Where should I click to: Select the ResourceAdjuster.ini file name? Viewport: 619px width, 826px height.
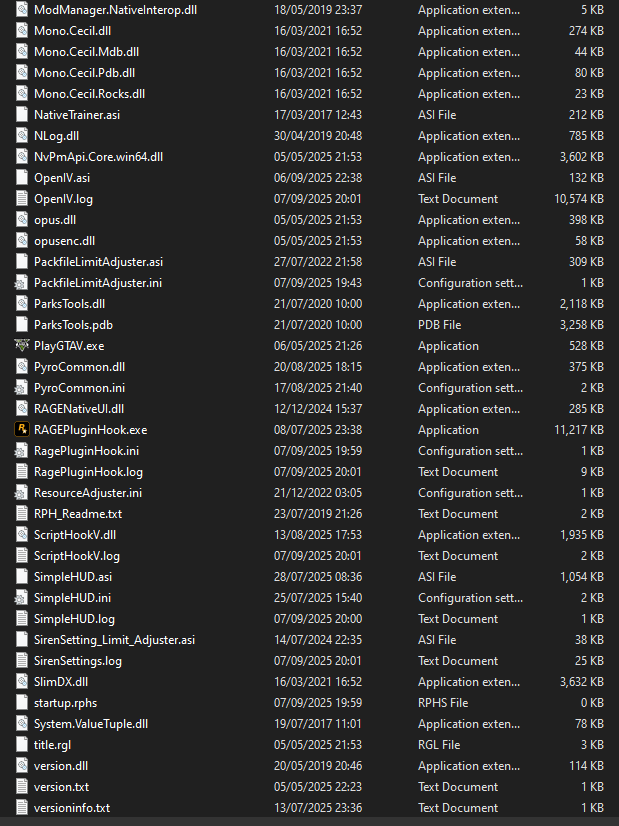(x=88, y=493)
